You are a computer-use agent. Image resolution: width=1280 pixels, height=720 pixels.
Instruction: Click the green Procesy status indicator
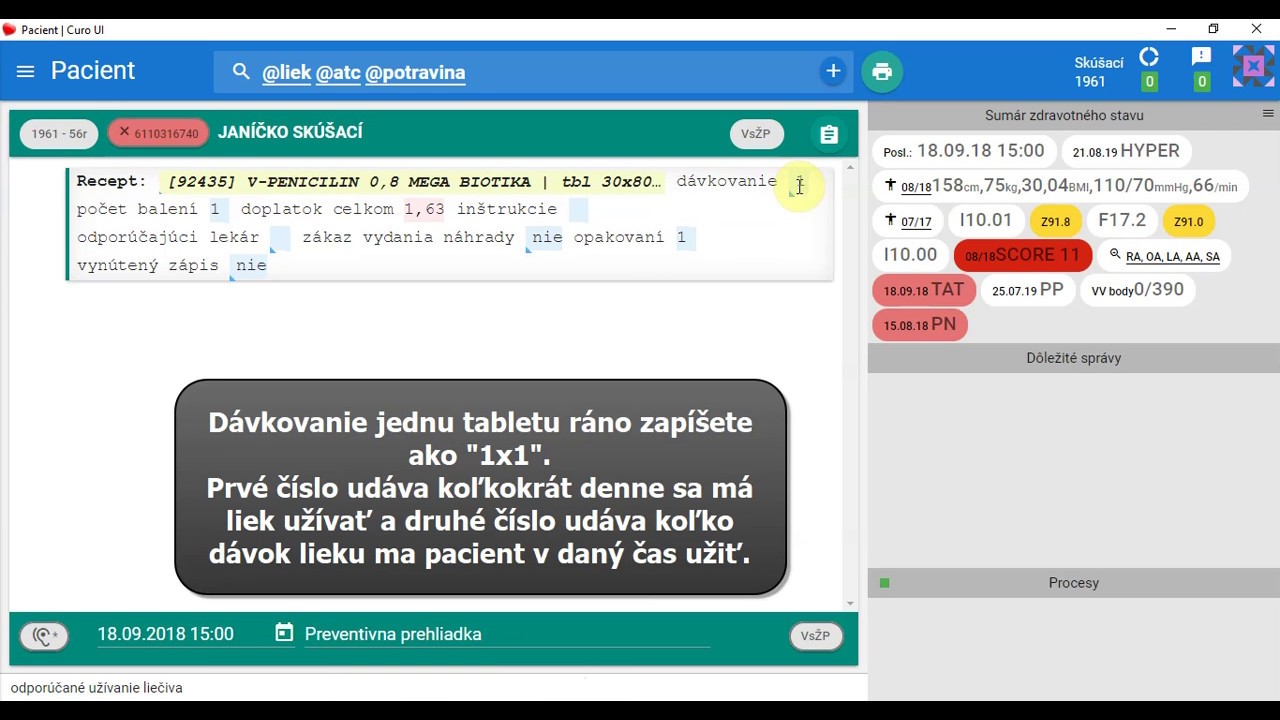coord(884,583)
